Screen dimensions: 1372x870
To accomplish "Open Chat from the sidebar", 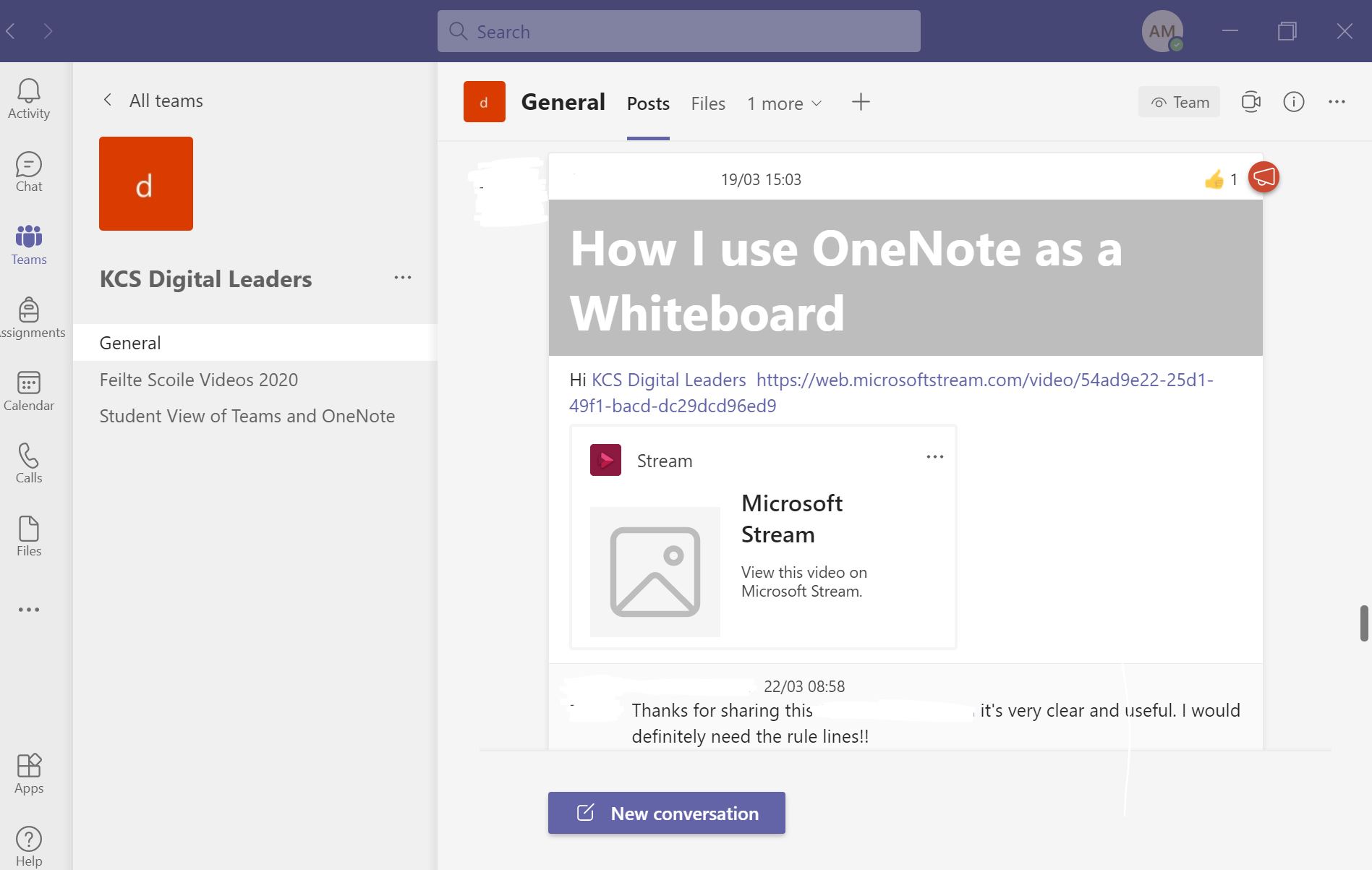I will tap(29, 172).
